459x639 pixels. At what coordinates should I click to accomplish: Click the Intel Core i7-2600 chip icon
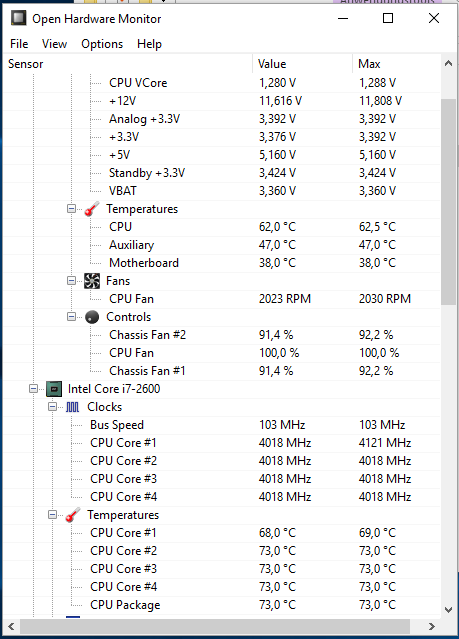[x=54, y=389]
